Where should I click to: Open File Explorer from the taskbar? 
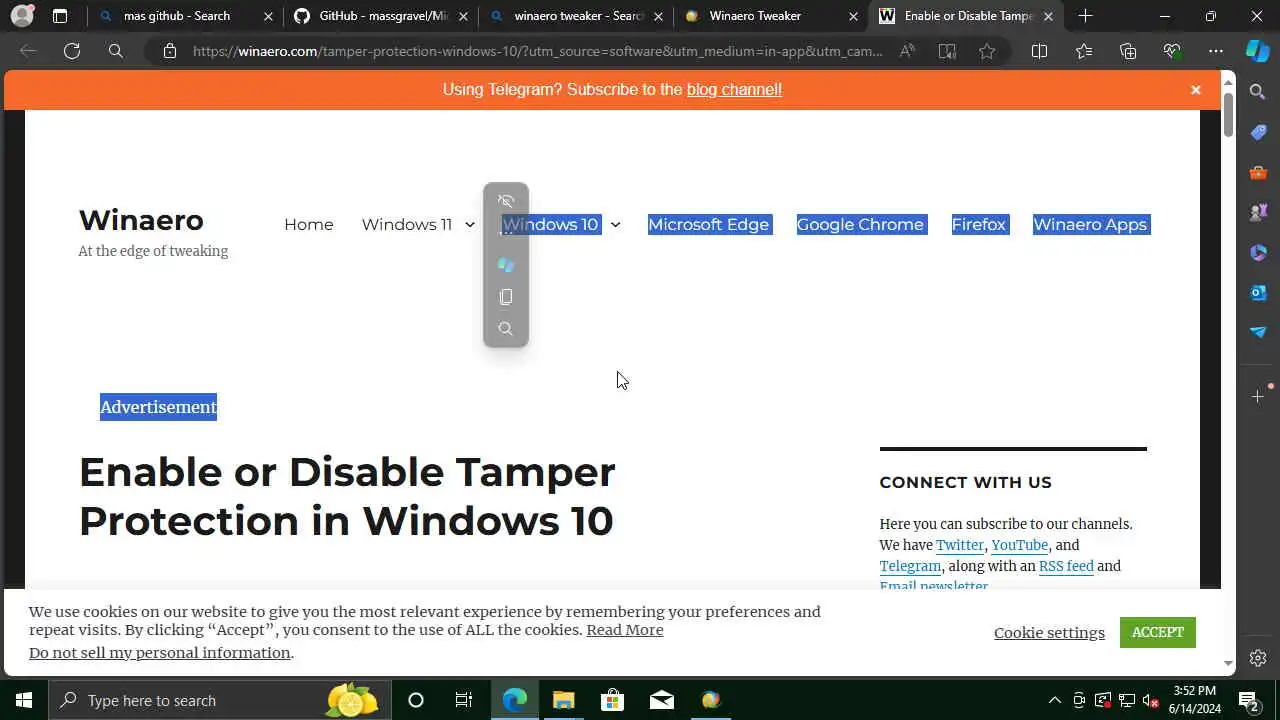point(564,700)
